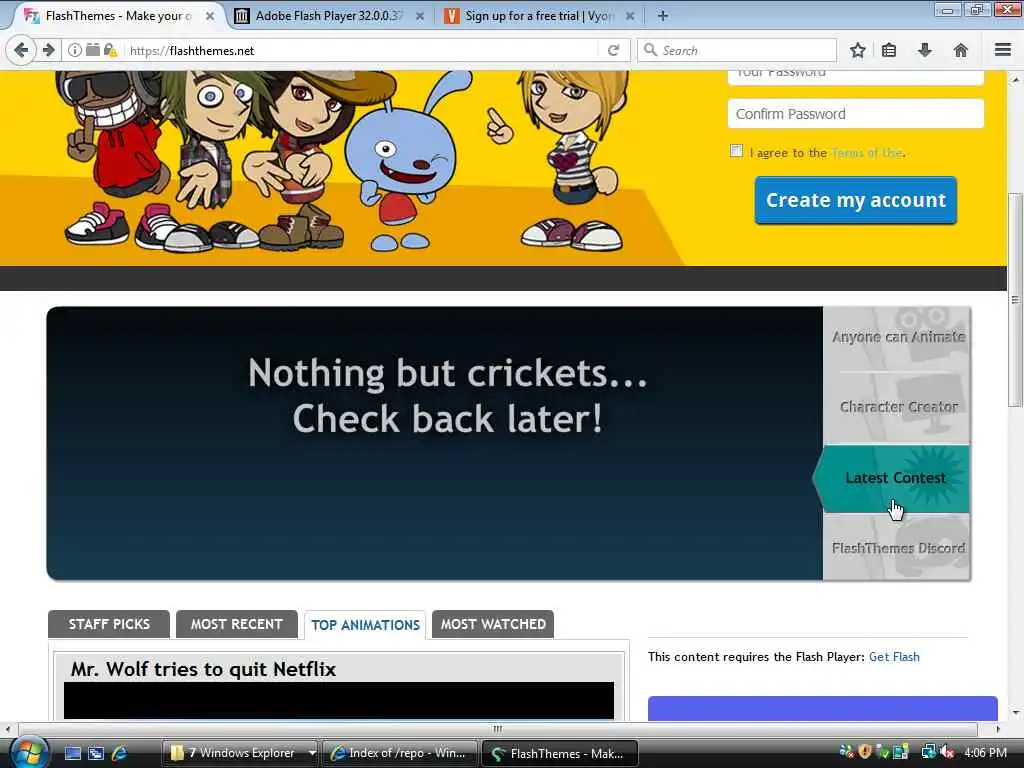Open Windows Explorer taskbar button
Screen dimensions: 1024x768
pyautogui.click(x=239, y=753)
